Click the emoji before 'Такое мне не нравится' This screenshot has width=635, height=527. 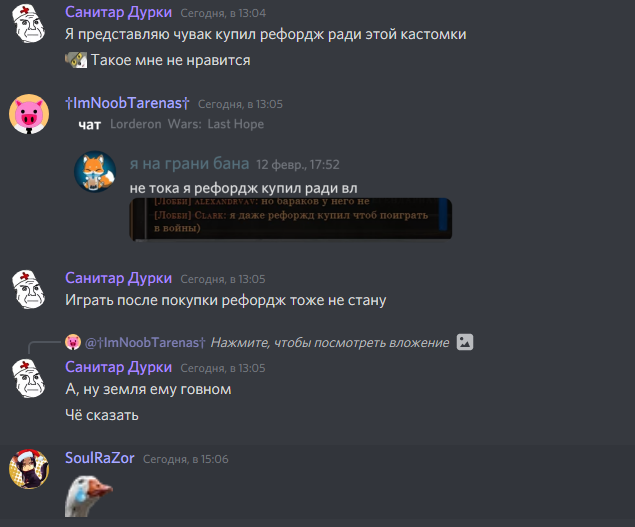[x=76, y=60]
